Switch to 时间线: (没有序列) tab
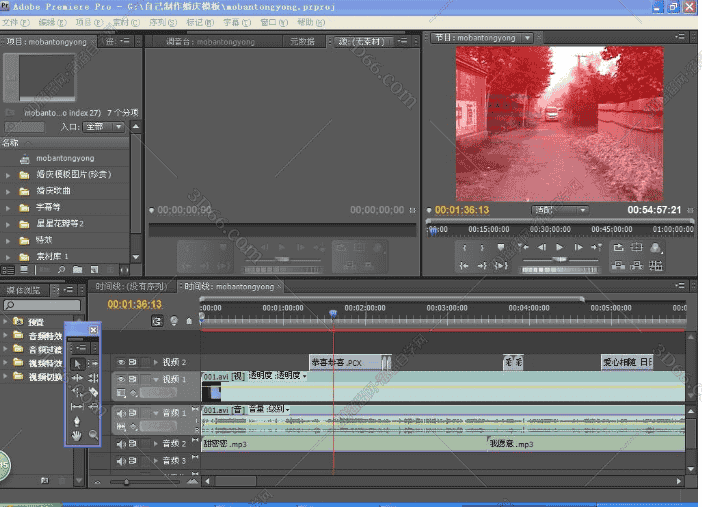This screenshot has height=507, width=702. pos(132,286)
